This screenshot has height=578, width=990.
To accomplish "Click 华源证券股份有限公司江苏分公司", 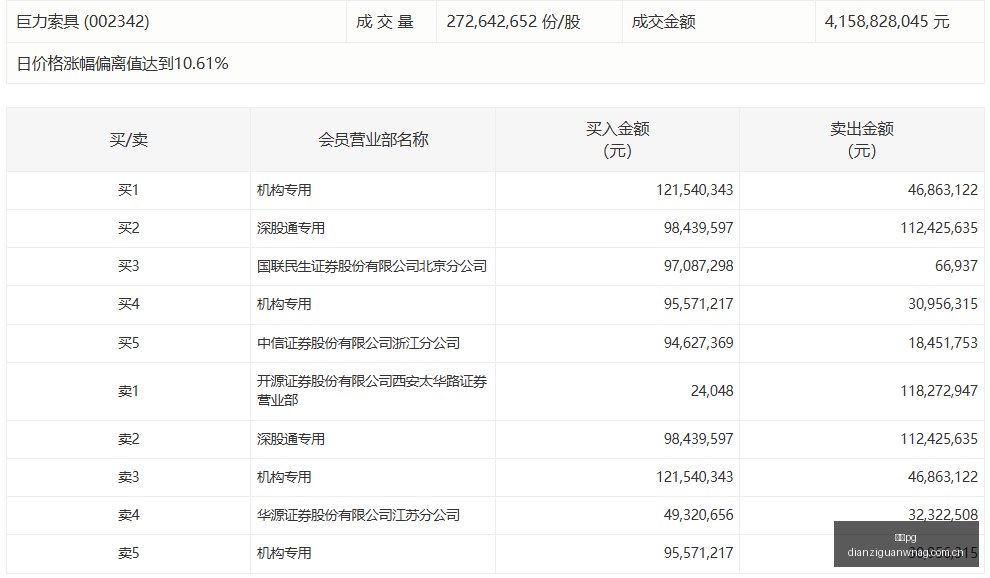I will coord(358,515).
